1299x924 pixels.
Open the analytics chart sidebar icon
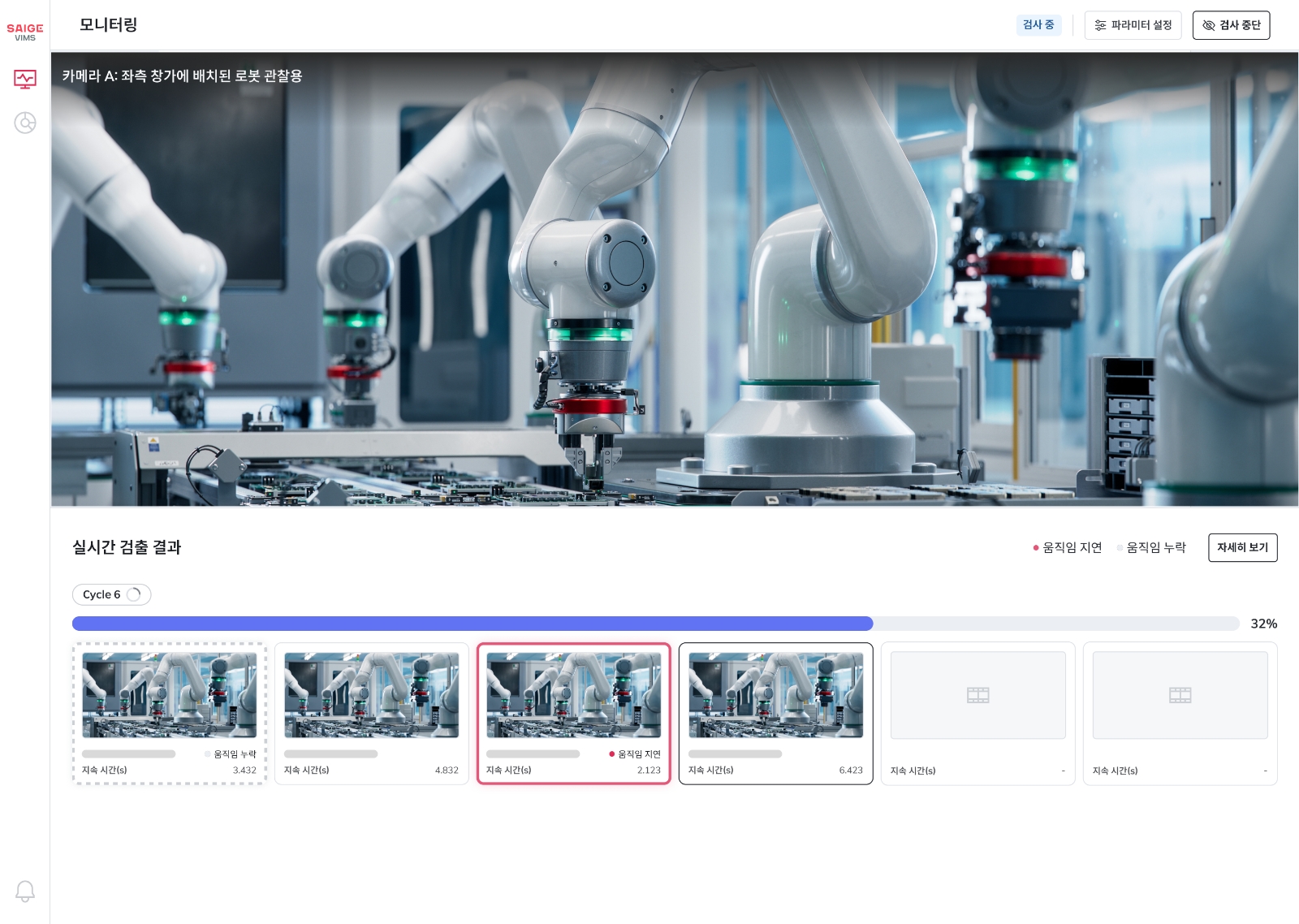click(x=24, y=123)
